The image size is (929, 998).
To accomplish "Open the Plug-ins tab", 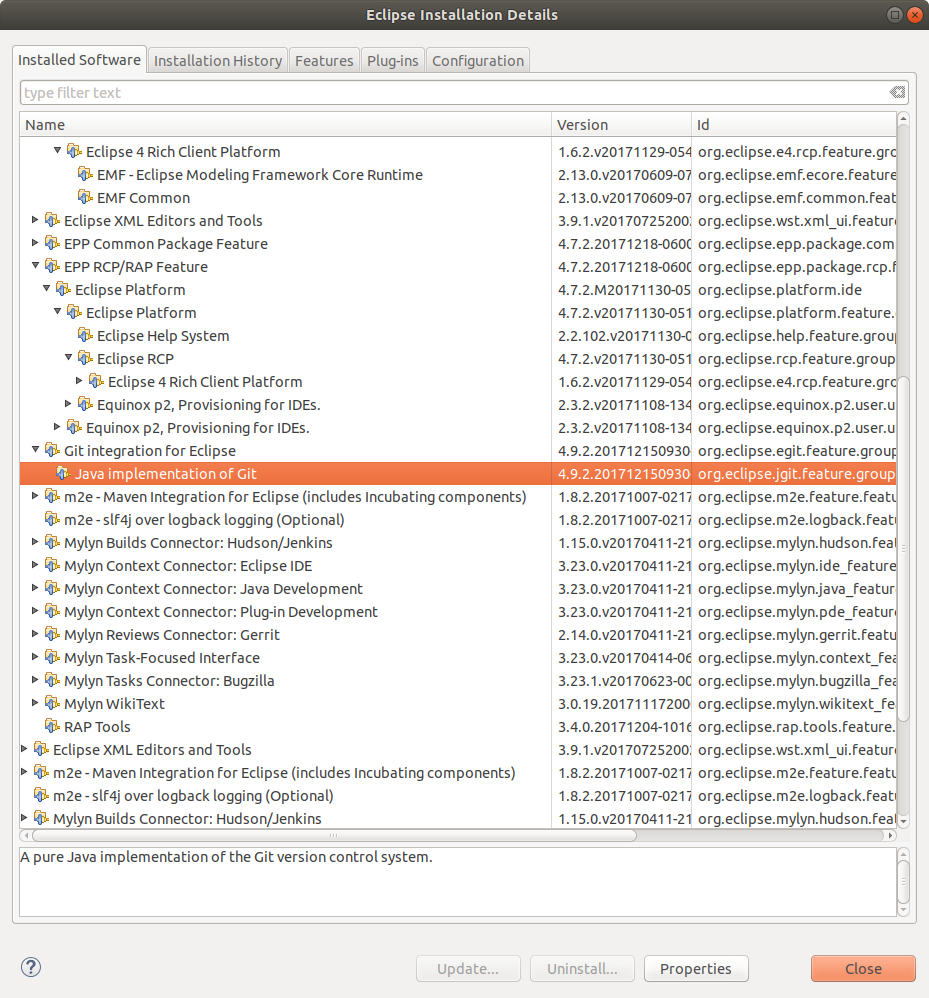I will (393, 60).
